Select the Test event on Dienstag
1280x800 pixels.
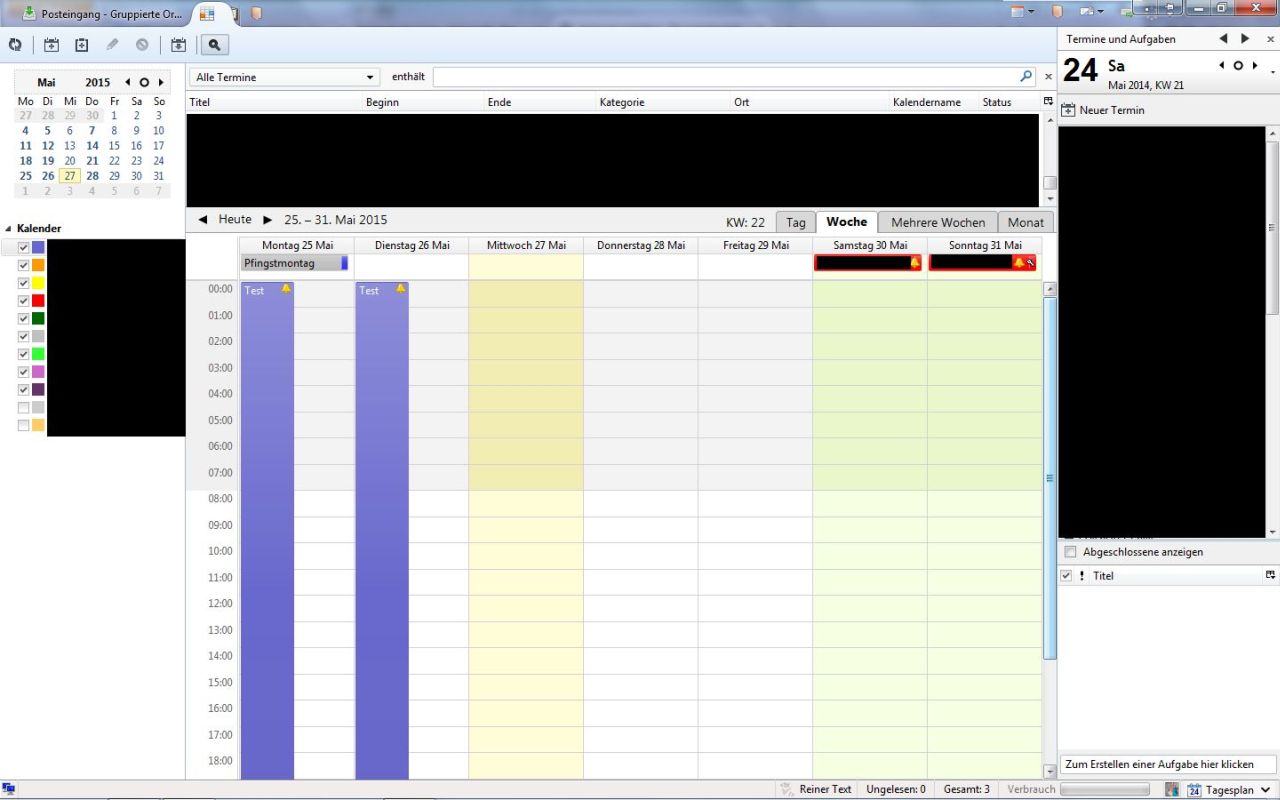tap(382, 530)
